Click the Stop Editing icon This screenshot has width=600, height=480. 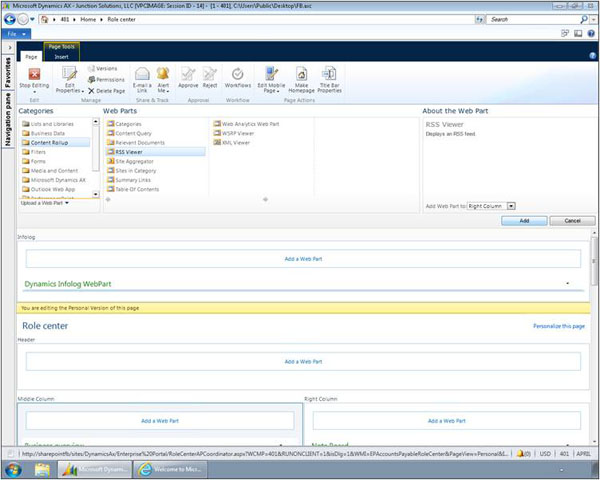coord(34,74)
